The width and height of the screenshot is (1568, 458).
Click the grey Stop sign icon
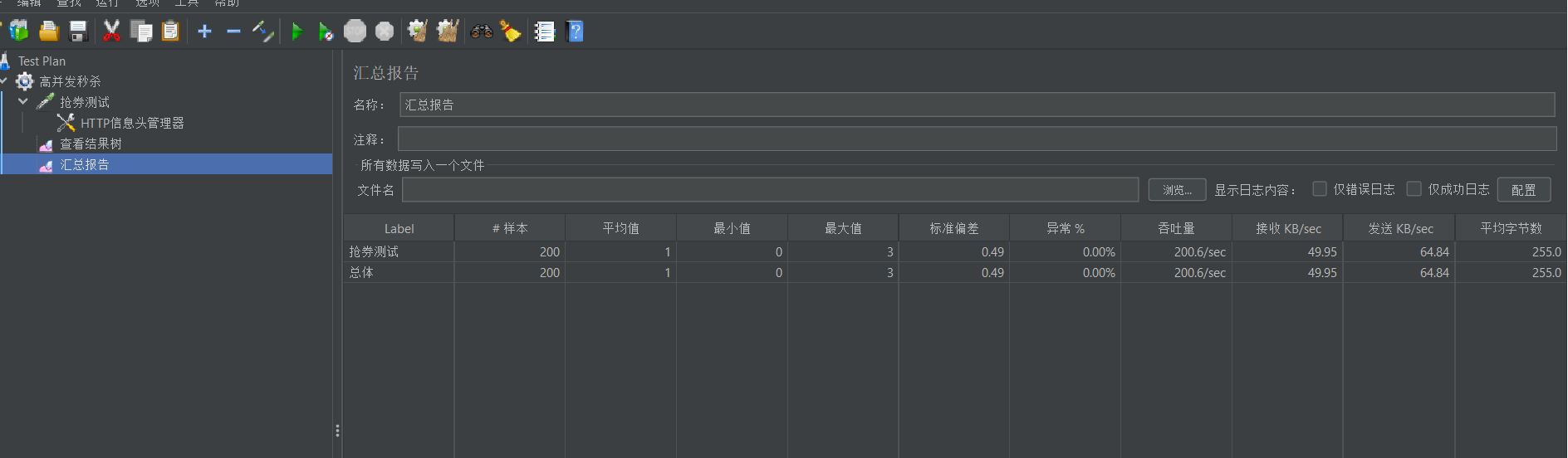coord(355,32)
